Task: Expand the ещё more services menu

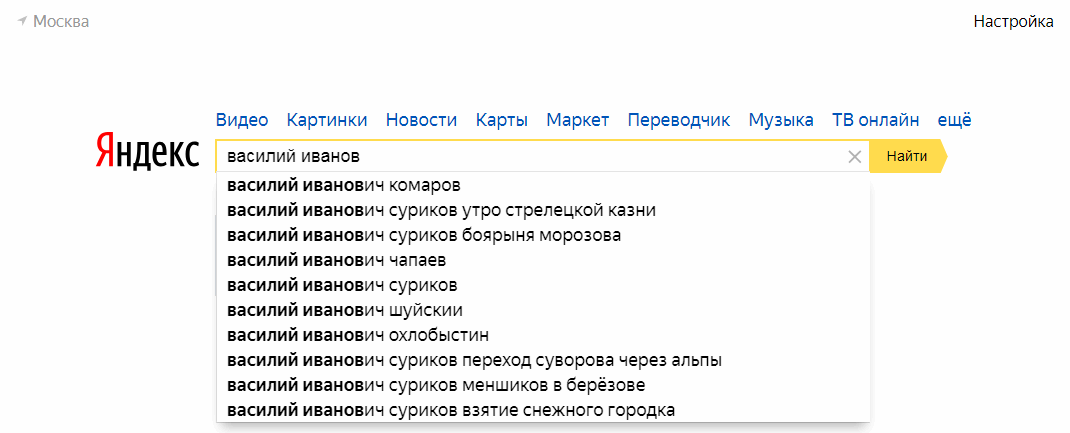Action: 954,120
